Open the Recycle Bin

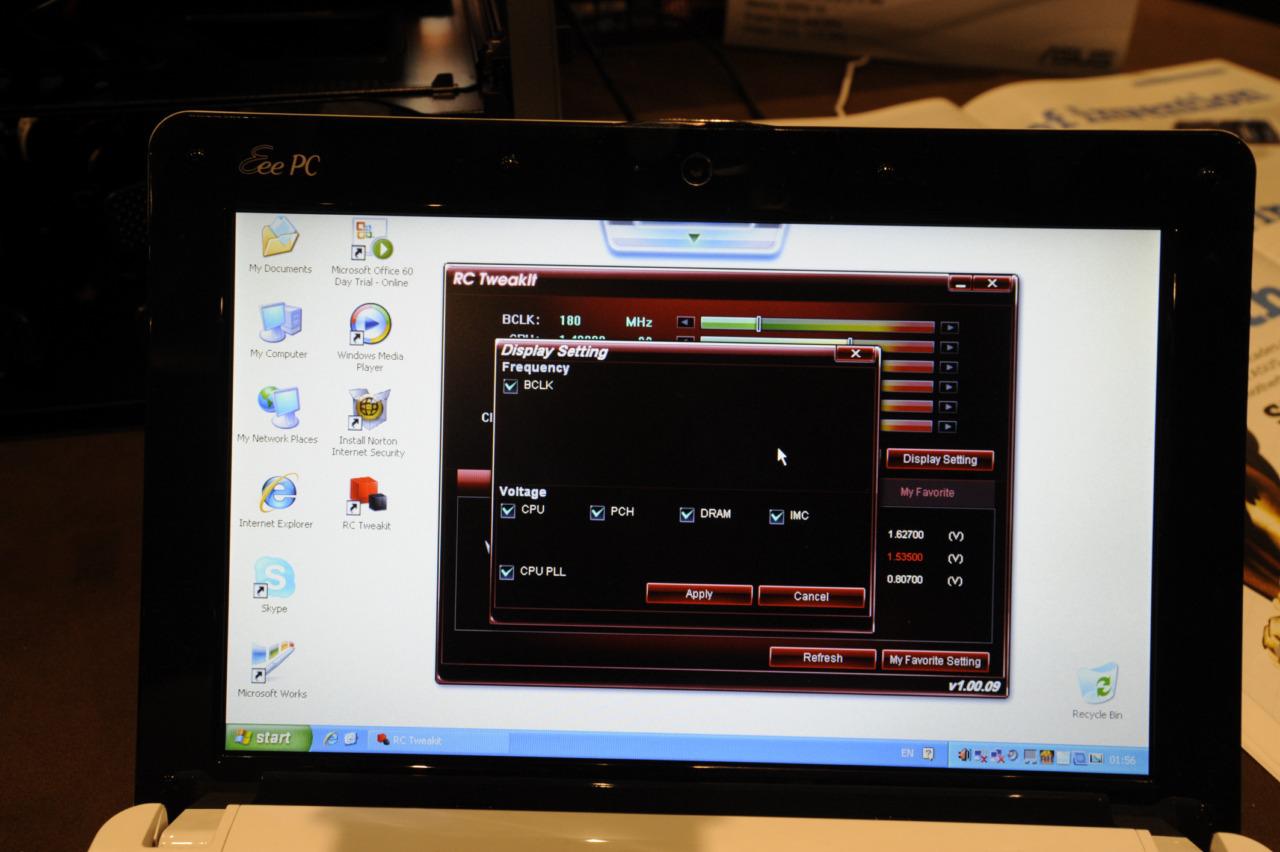coord(1097,691)
